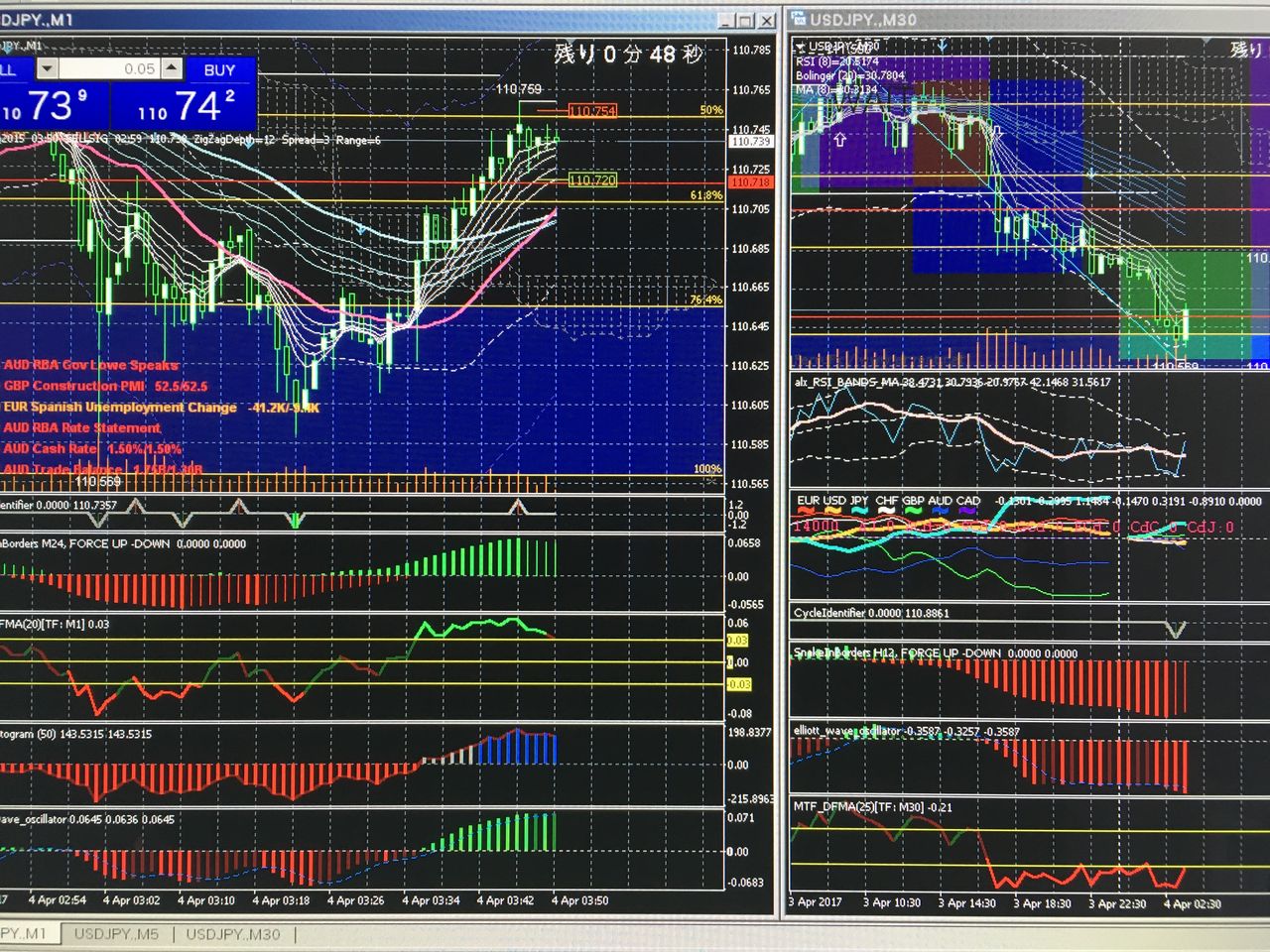Screen dimensions: 1270x952
Task: Decrease the lot volume with the down arrow
Action: pyautogui.click(x=47, y=68)
